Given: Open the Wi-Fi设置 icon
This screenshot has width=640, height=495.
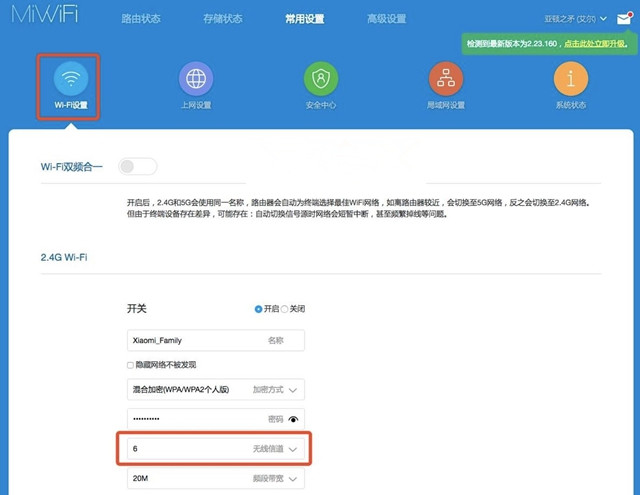Looking at the screenshot, I should point(70,78).
